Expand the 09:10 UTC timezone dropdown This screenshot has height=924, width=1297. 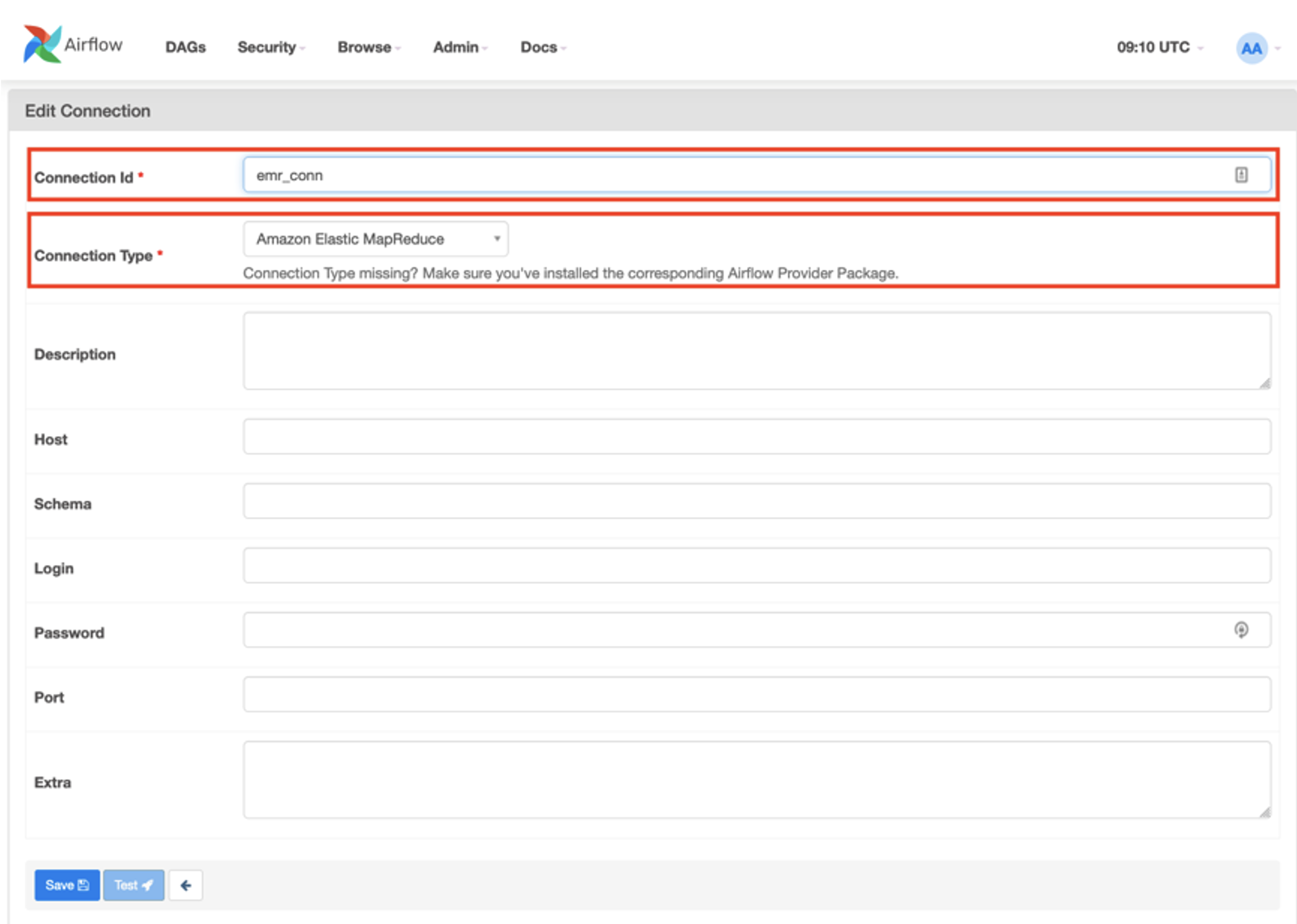(x=1159, y=47)
